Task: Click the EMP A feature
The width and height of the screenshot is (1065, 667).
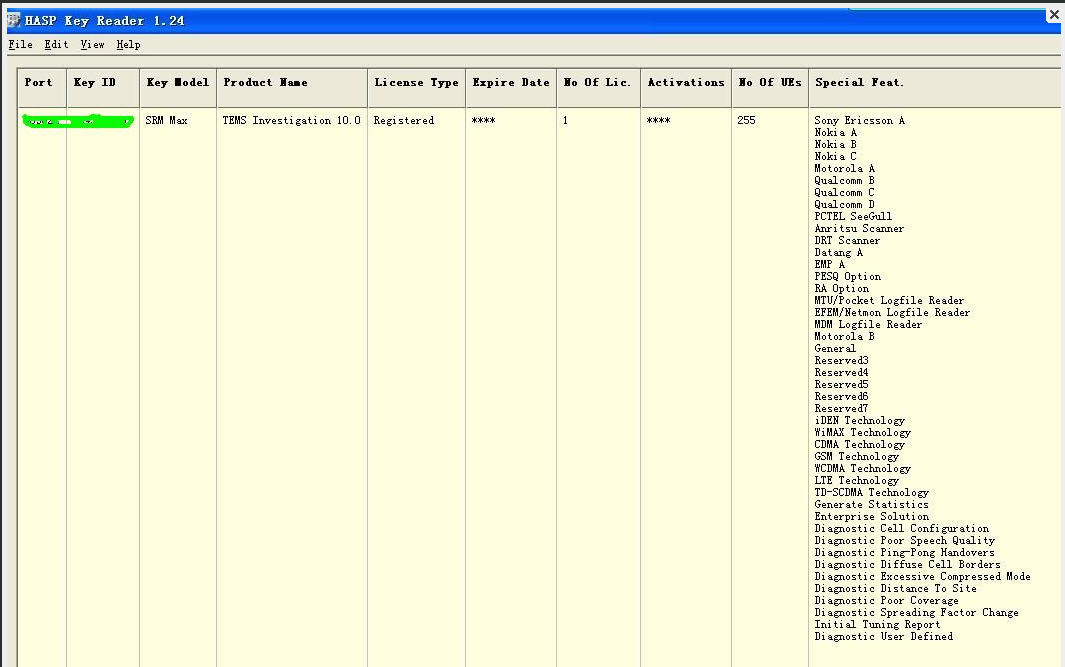Action: coord(829,264)
